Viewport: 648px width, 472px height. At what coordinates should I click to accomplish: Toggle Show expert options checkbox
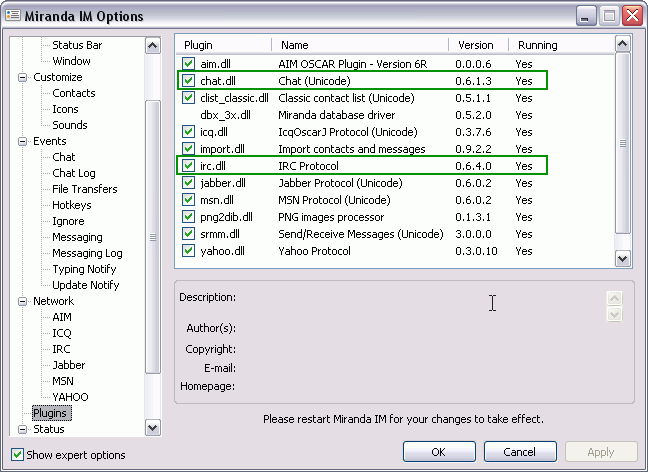[17, 455]
